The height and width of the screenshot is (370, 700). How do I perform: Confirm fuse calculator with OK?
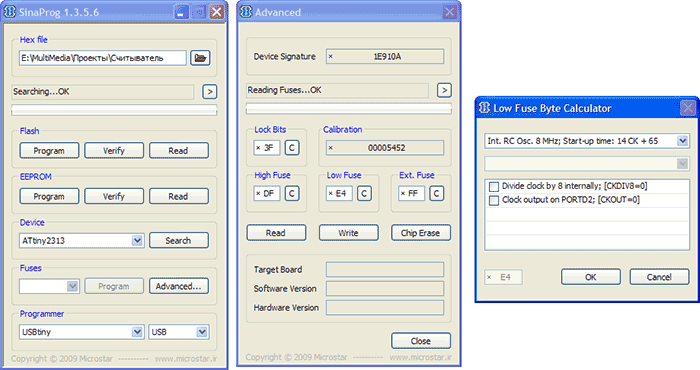tap(591, 277)
